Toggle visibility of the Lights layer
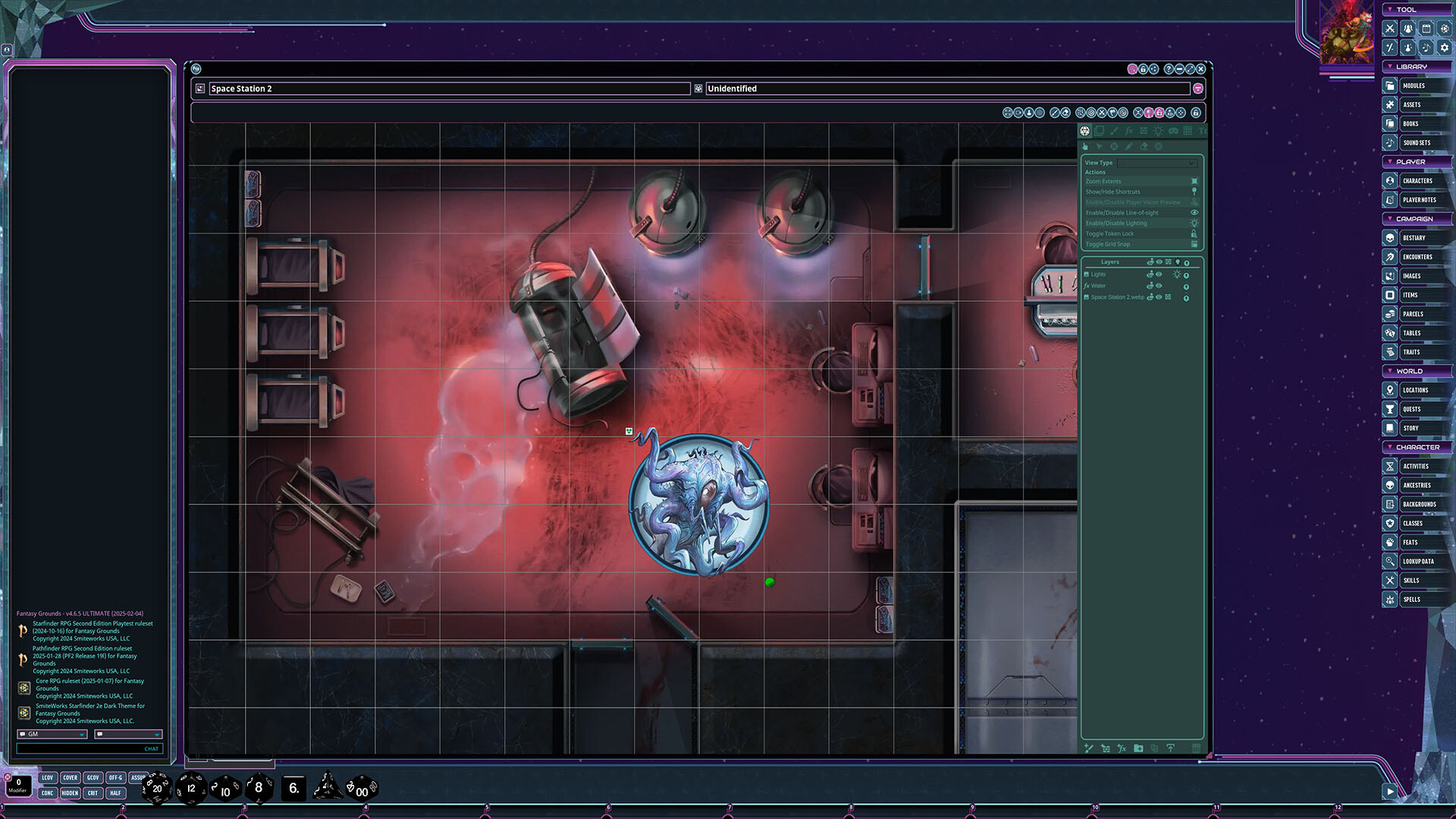Screen dimensions: 1456x819 (1159, 275)
